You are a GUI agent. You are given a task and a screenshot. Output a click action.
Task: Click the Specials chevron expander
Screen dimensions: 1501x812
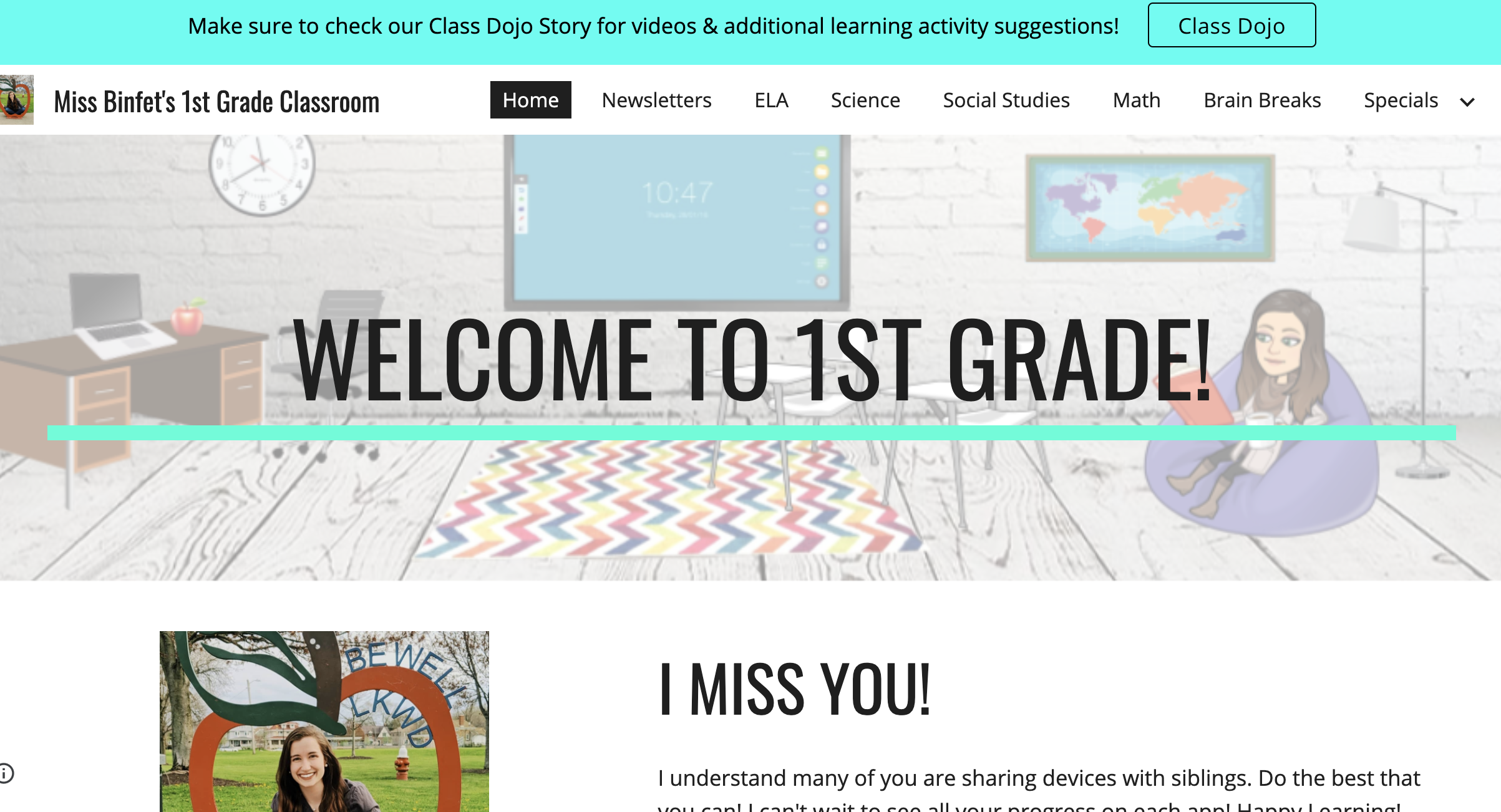click(1467, 99)
